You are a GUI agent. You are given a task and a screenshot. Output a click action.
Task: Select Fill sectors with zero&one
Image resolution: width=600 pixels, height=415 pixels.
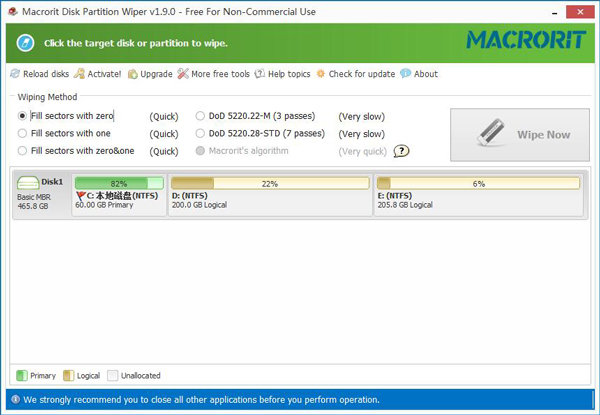click(22, 151)
